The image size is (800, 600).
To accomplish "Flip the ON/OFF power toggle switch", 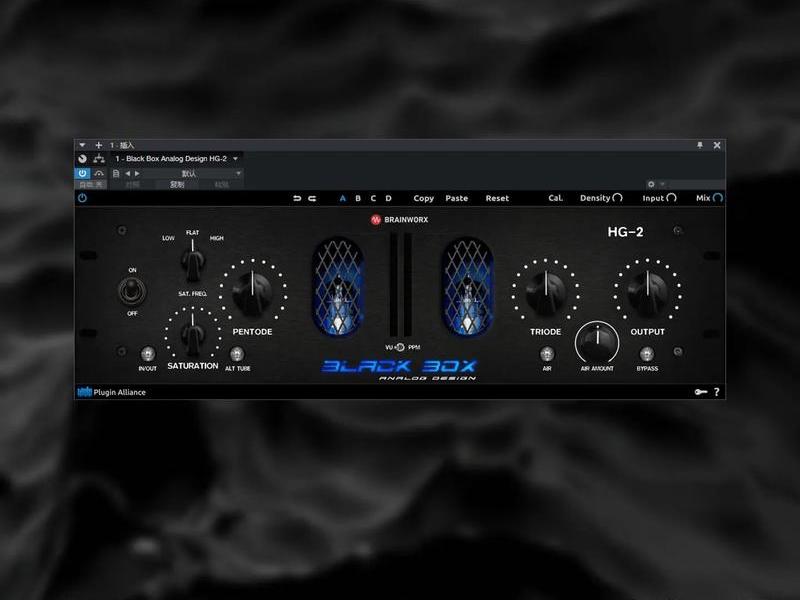I will coord(132,291).
